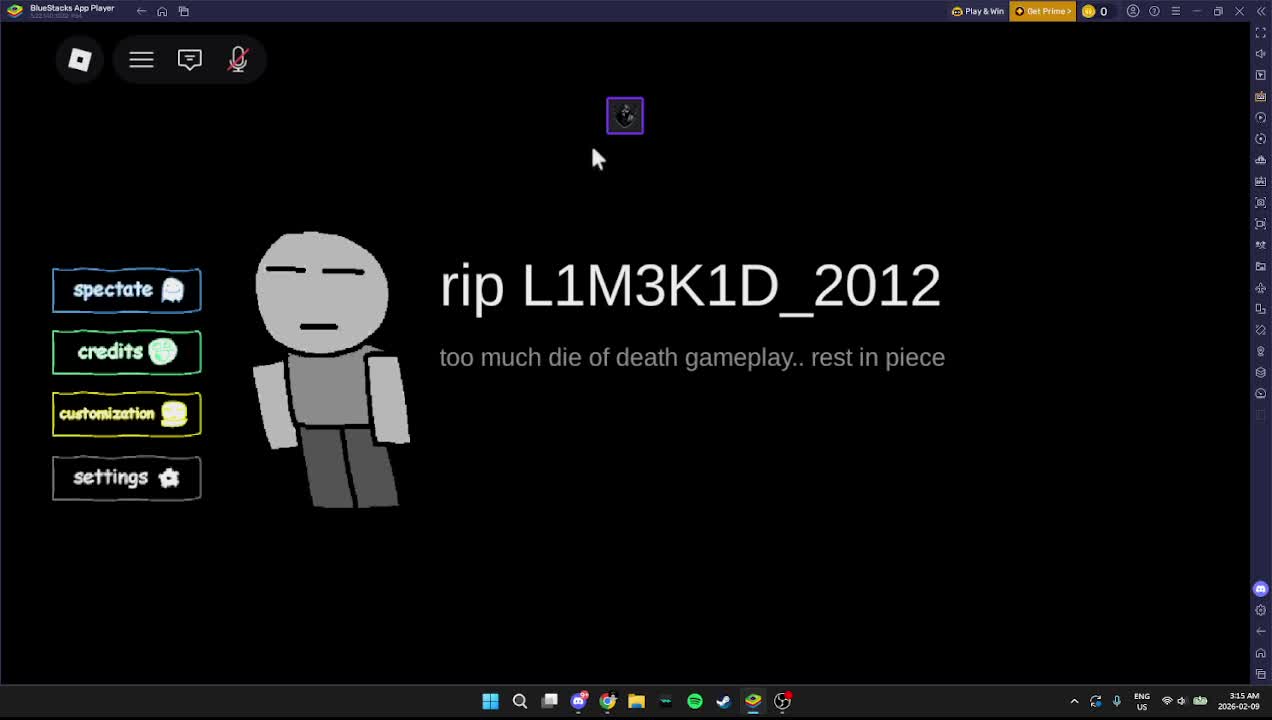Open the customization menu
The height and width of the screenshot is (720, 1272).
pyautogui.click(x=127, y=414)
